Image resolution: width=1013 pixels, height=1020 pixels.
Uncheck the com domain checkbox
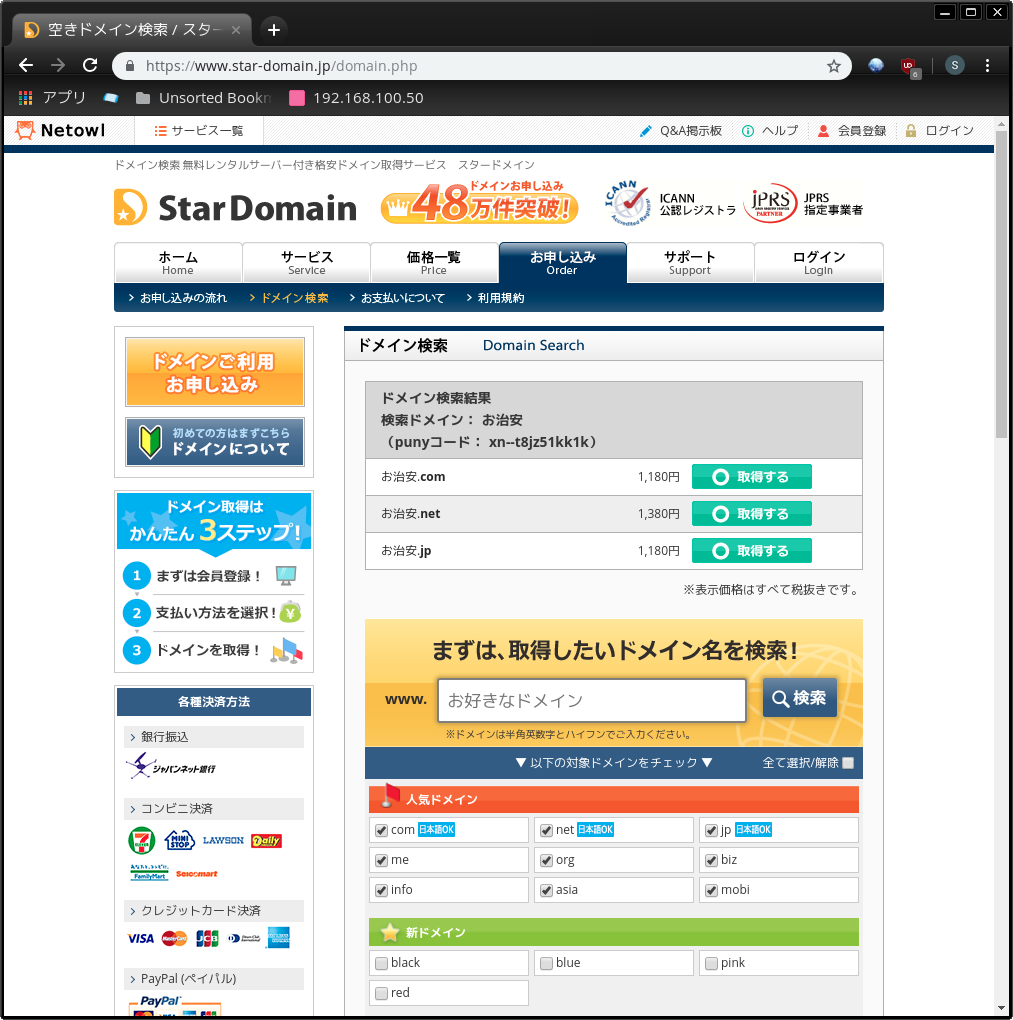(x=381, y=831)
